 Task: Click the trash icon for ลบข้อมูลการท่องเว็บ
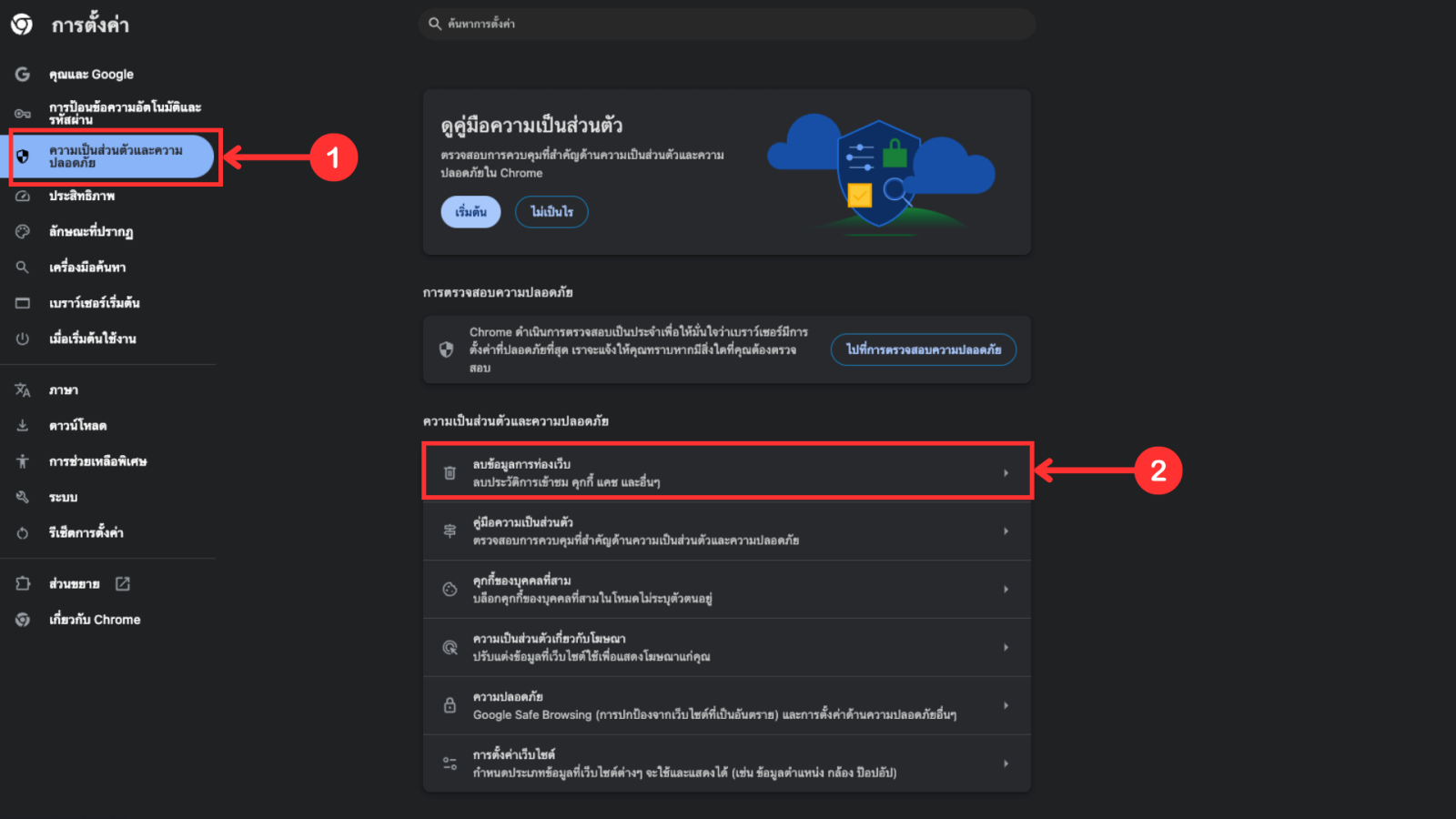pos(450,472)
